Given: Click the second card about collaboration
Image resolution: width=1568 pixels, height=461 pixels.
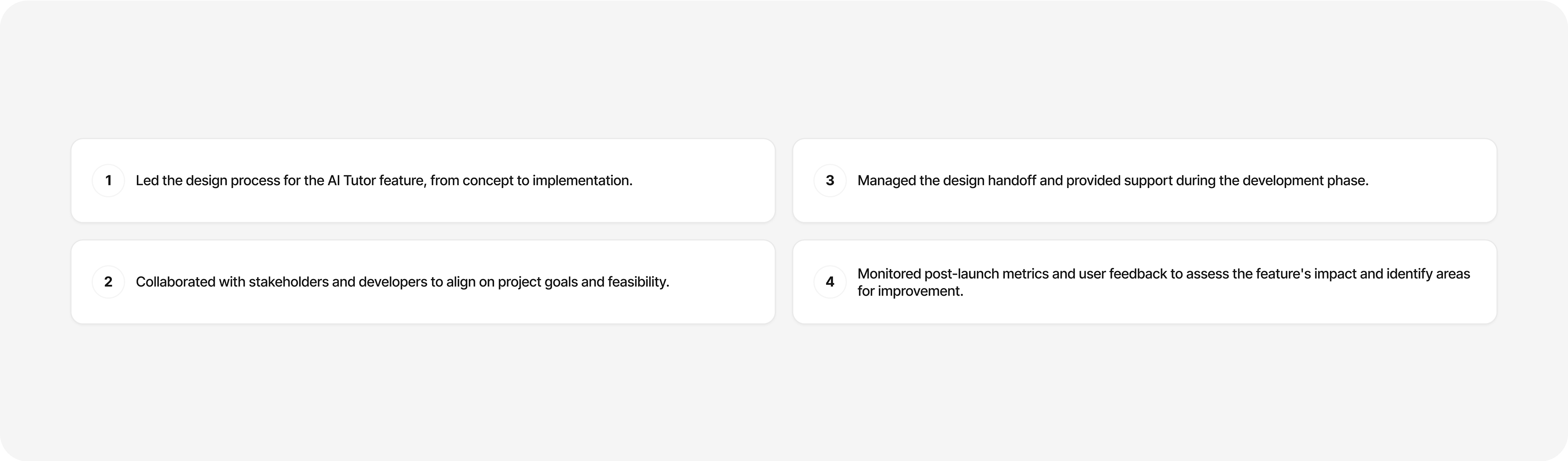Looking at the screenshot, I should tap(423, 281).
